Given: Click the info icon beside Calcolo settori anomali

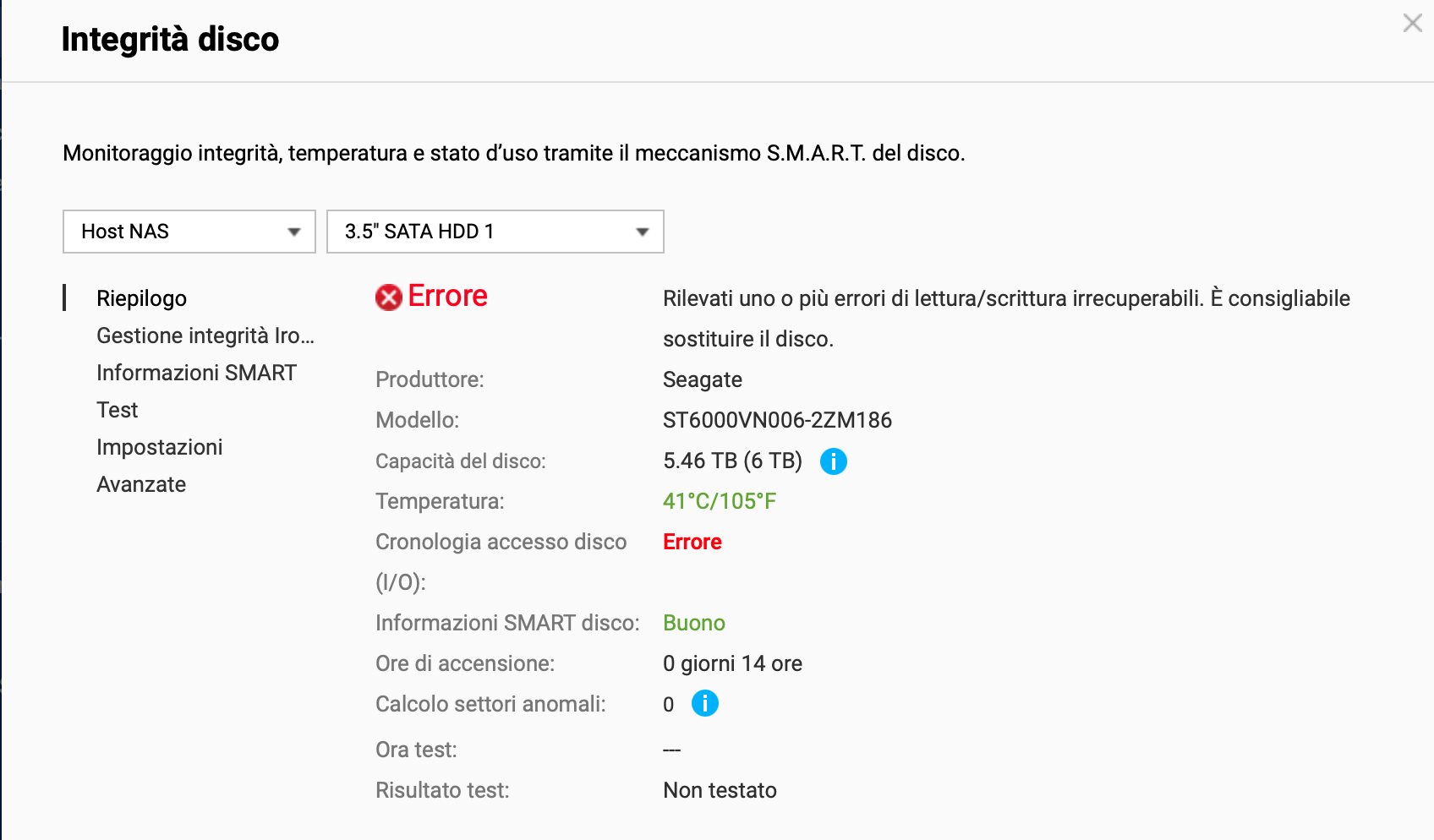Looking at the screenshot, I should [704, 703].
